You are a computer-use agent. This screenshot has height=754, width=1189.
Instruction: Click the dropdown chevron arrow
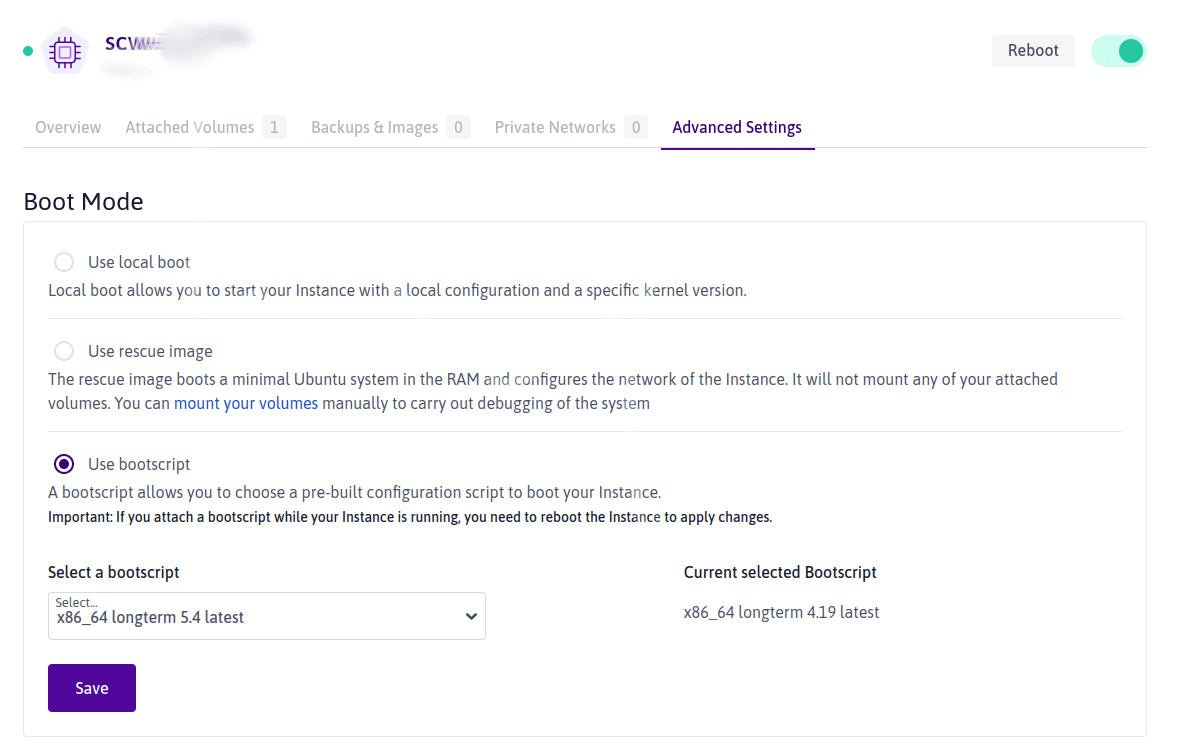tap(472, 617)
